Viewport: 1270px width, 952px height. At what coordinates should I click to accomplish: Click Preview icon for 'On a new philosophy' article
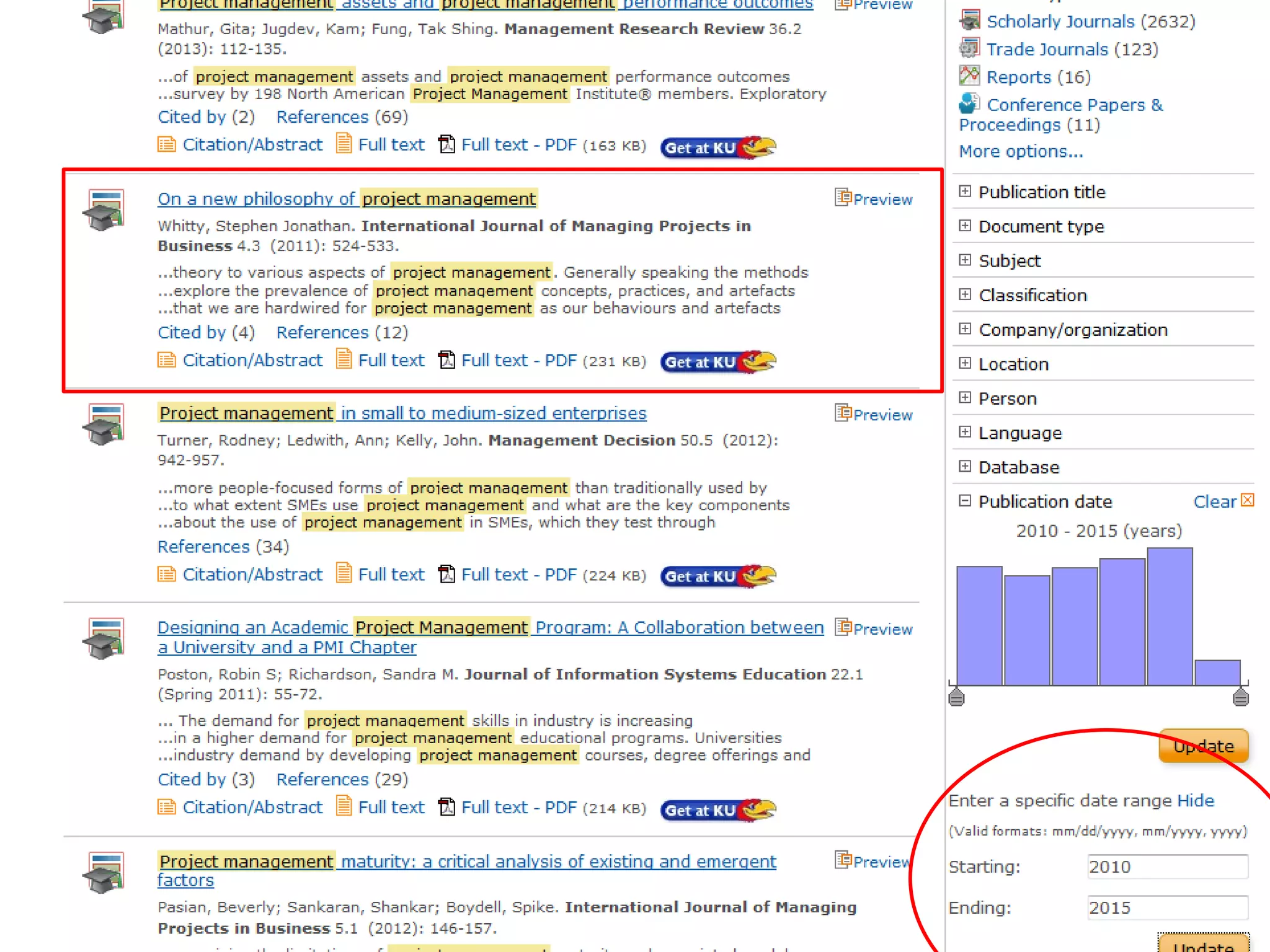click(x=843, y=198)
